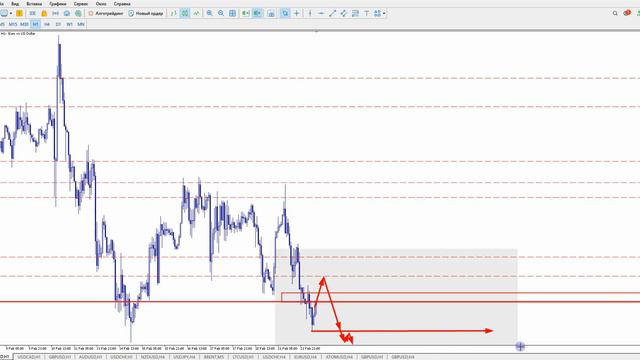Switch to the LTCUSD,H1 chart tab
This screenshot has height=360, width=640.
pos(242,357)
